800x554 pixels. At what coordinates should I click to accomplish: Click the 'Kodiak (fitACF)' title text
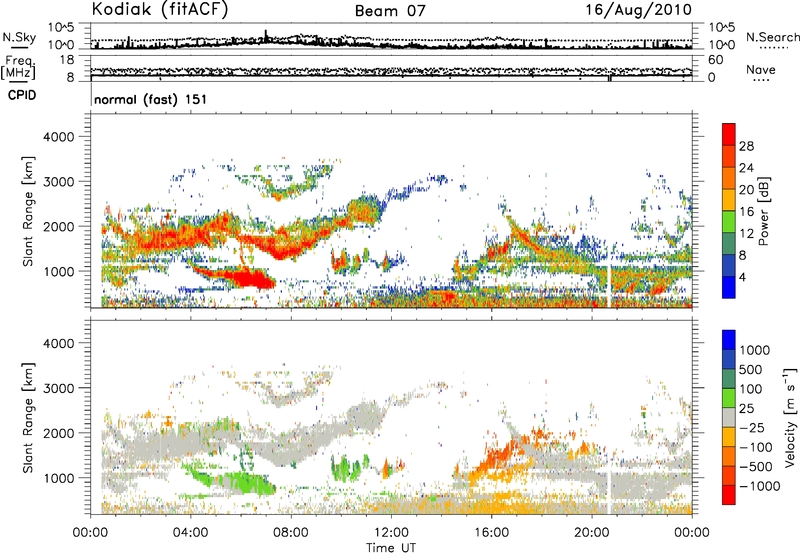point(160,9)
